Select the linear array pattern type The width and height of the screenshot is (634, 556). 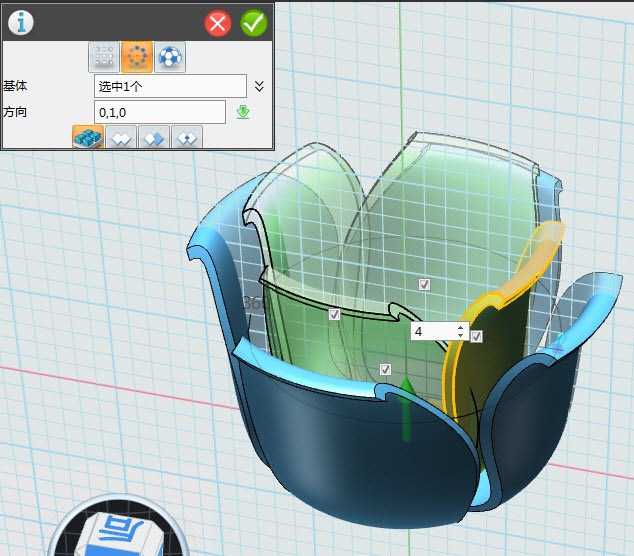[x=104, y=57]
